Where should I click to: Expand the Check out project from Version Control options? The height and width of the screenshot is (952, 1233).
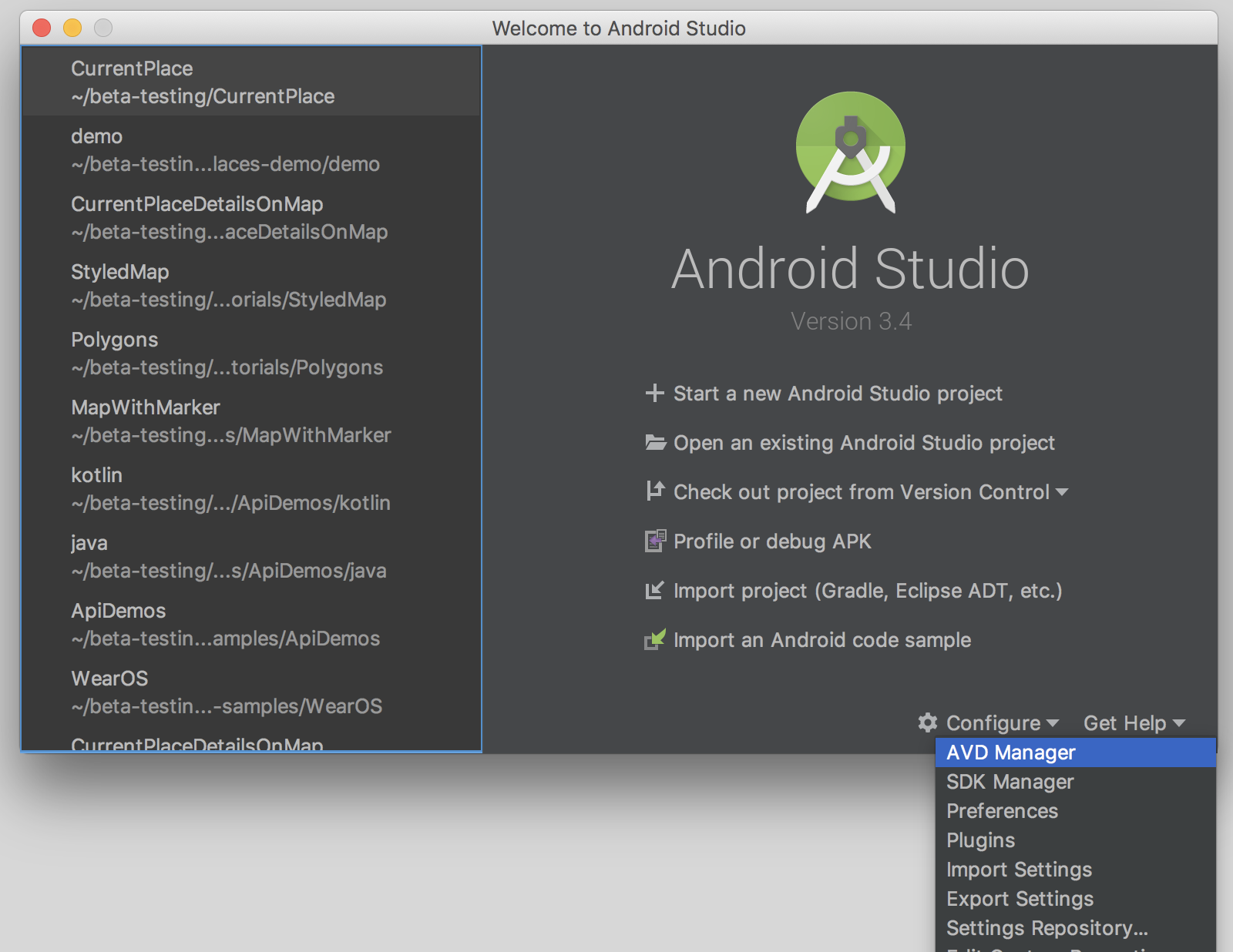1063,492
